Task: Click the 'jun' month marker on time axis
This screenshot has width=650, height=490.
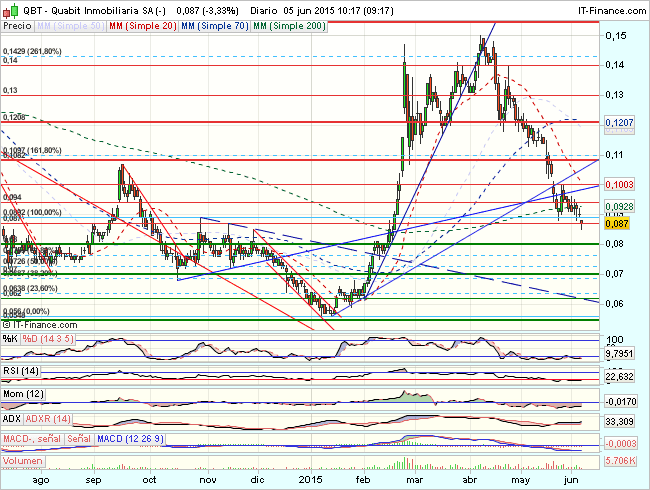Action: (571, 480)
